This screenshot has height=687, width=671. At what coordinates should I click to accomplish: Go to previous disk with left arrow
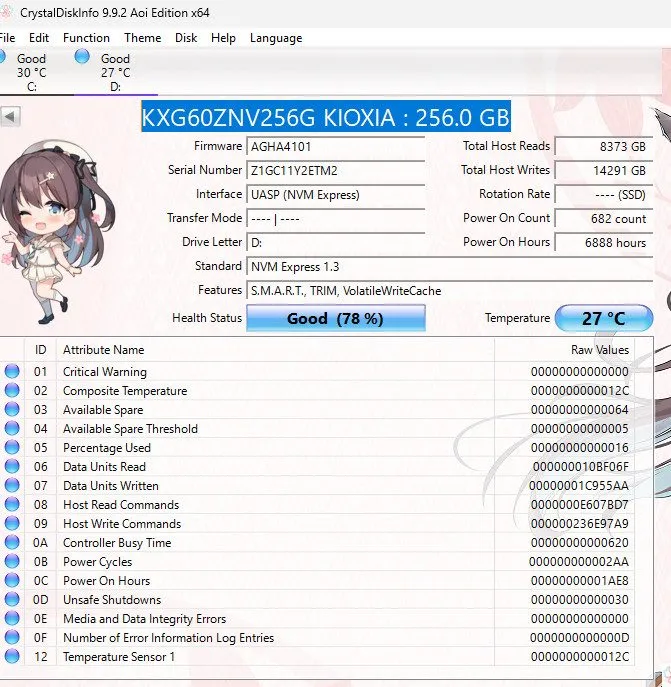coord(10,117)
